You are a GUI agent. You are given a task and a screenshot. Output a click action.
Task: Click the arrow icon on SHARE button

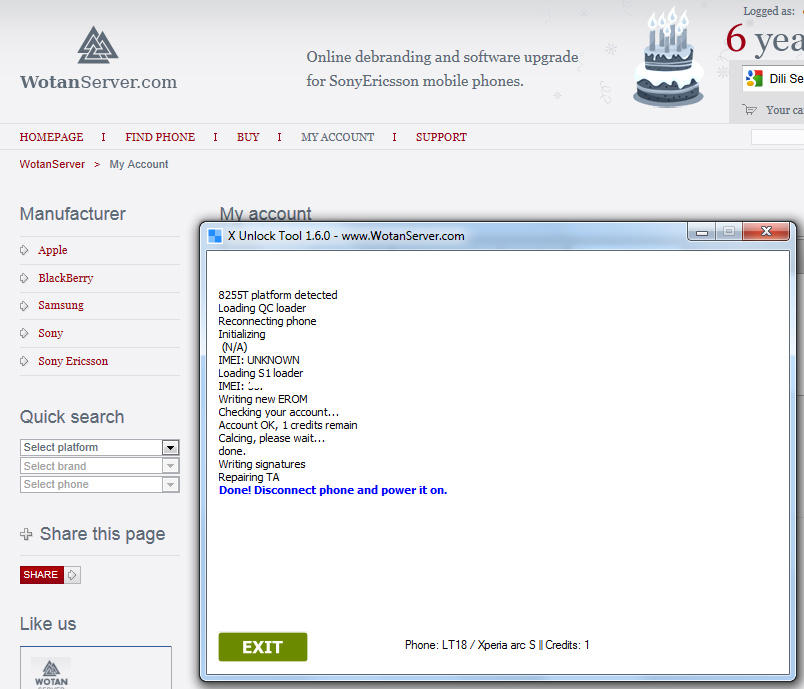click(72, 575)
